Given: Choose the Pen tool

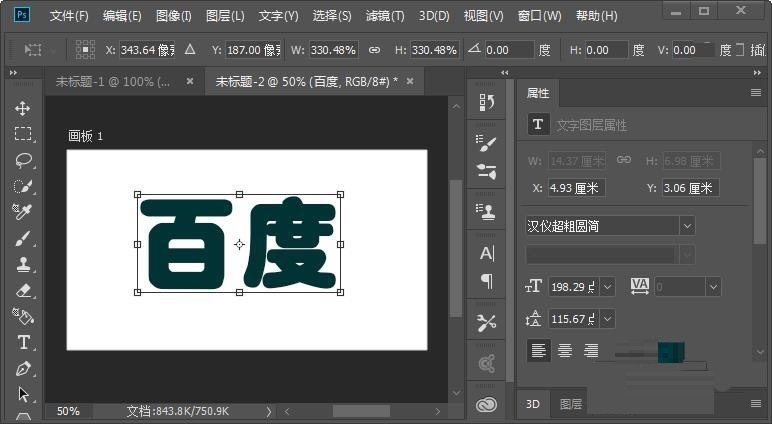Looking at the screenshot, I should coord(22,368).
